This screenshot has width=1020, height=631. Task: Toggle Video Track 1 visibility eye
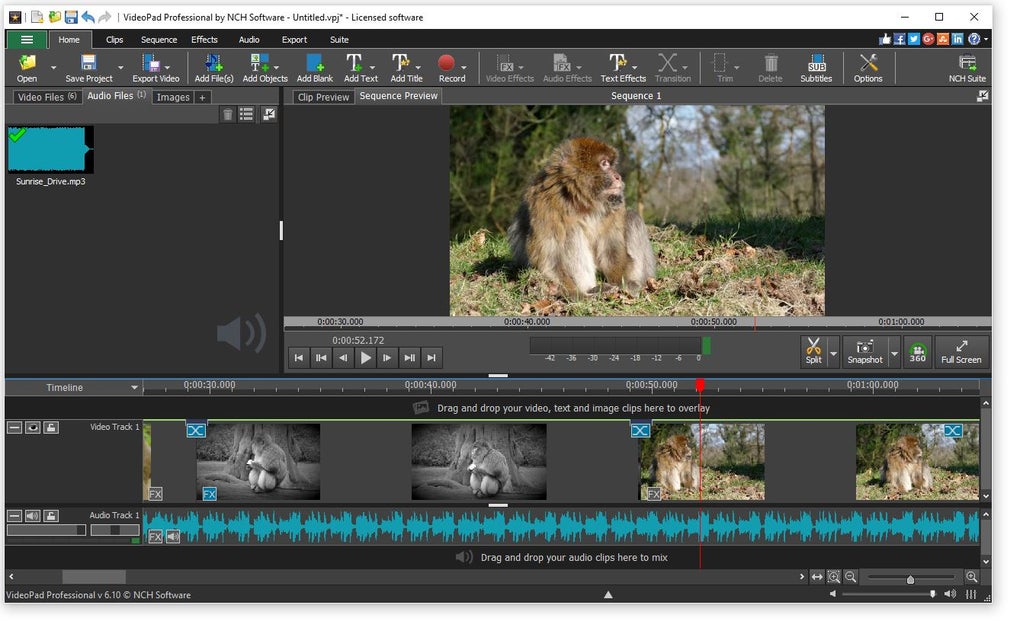[x=33, y=428]
